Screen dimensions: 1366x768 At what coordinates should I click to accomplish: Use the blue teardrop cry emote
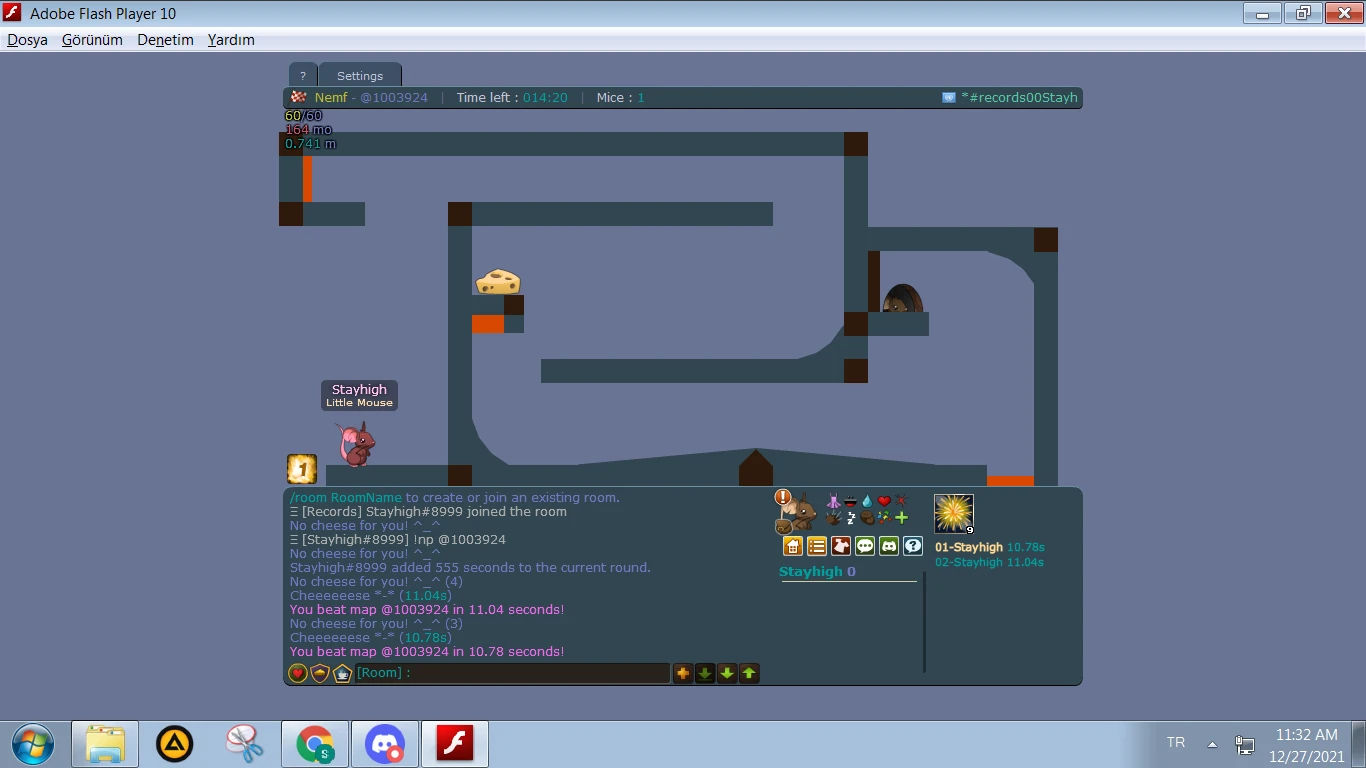pos(867,501)
